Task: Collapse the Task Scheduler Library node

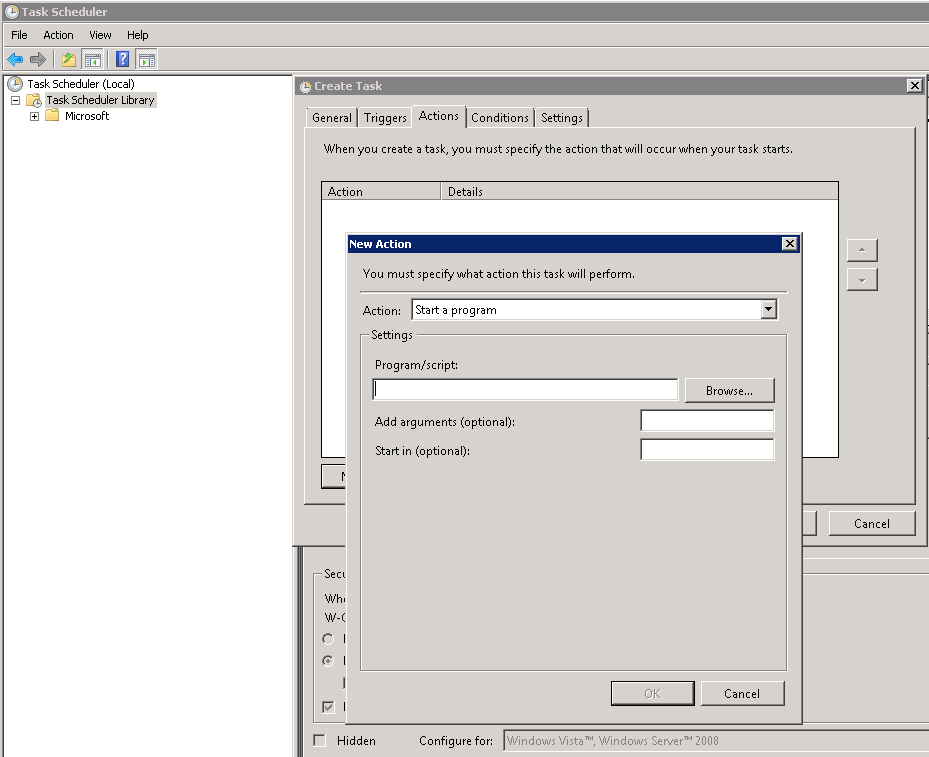Action: click(x=14, y=100)
